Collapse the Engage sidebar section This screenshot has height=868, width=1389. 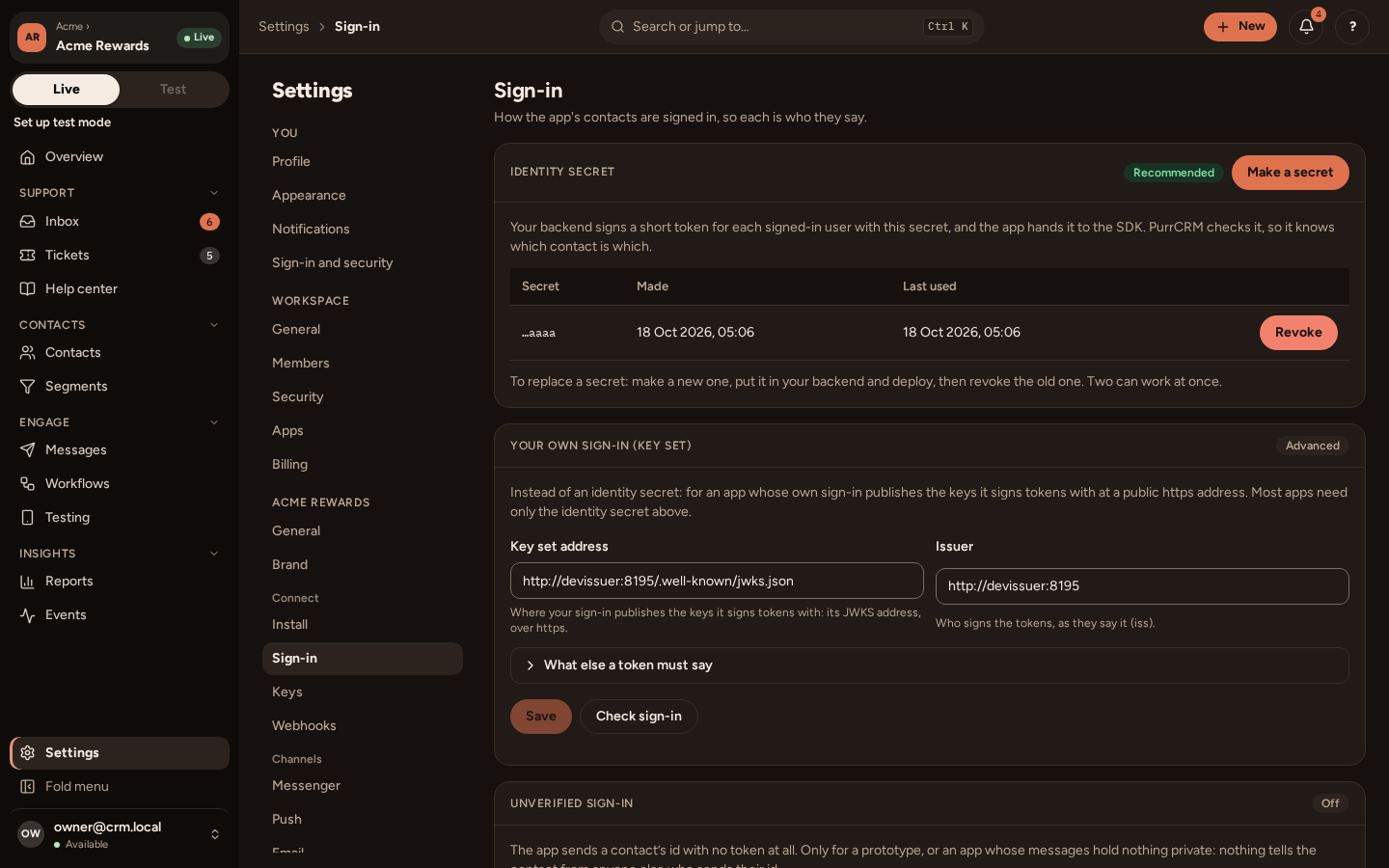point(214,422)
